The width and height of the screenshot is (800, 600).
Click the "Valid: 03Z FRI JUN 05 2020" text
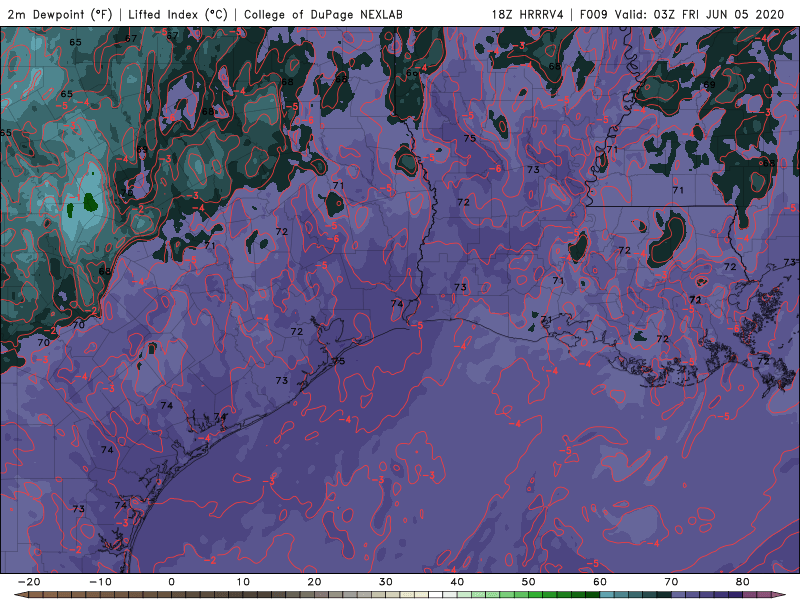click(x=699, y=14)
